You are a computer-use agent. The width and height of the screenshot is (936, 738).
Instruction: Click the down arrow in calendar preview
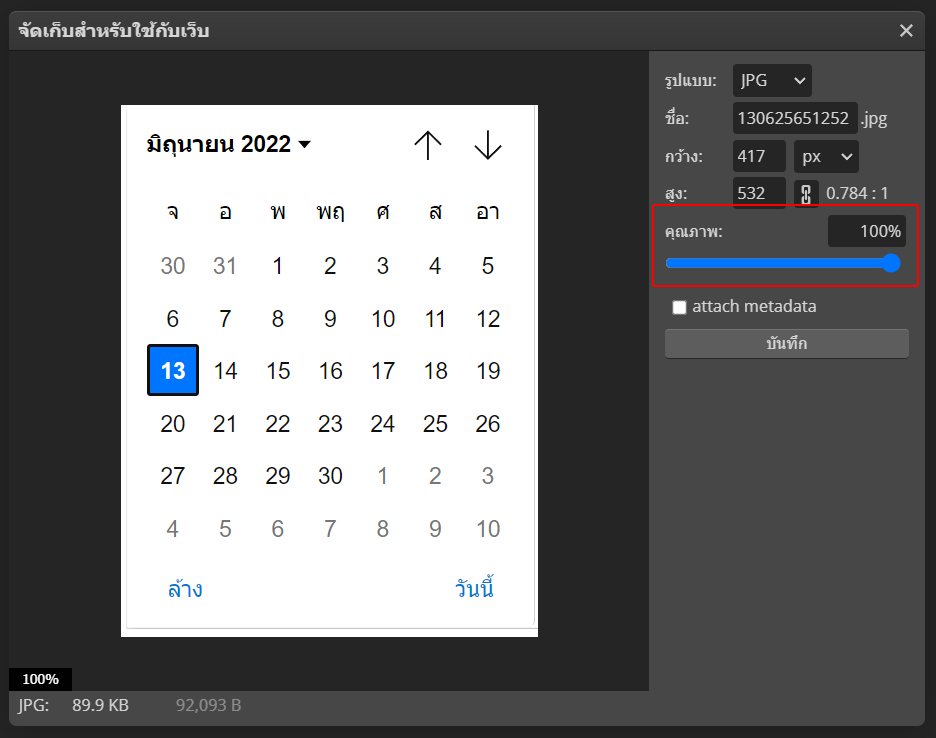point(487,145)
